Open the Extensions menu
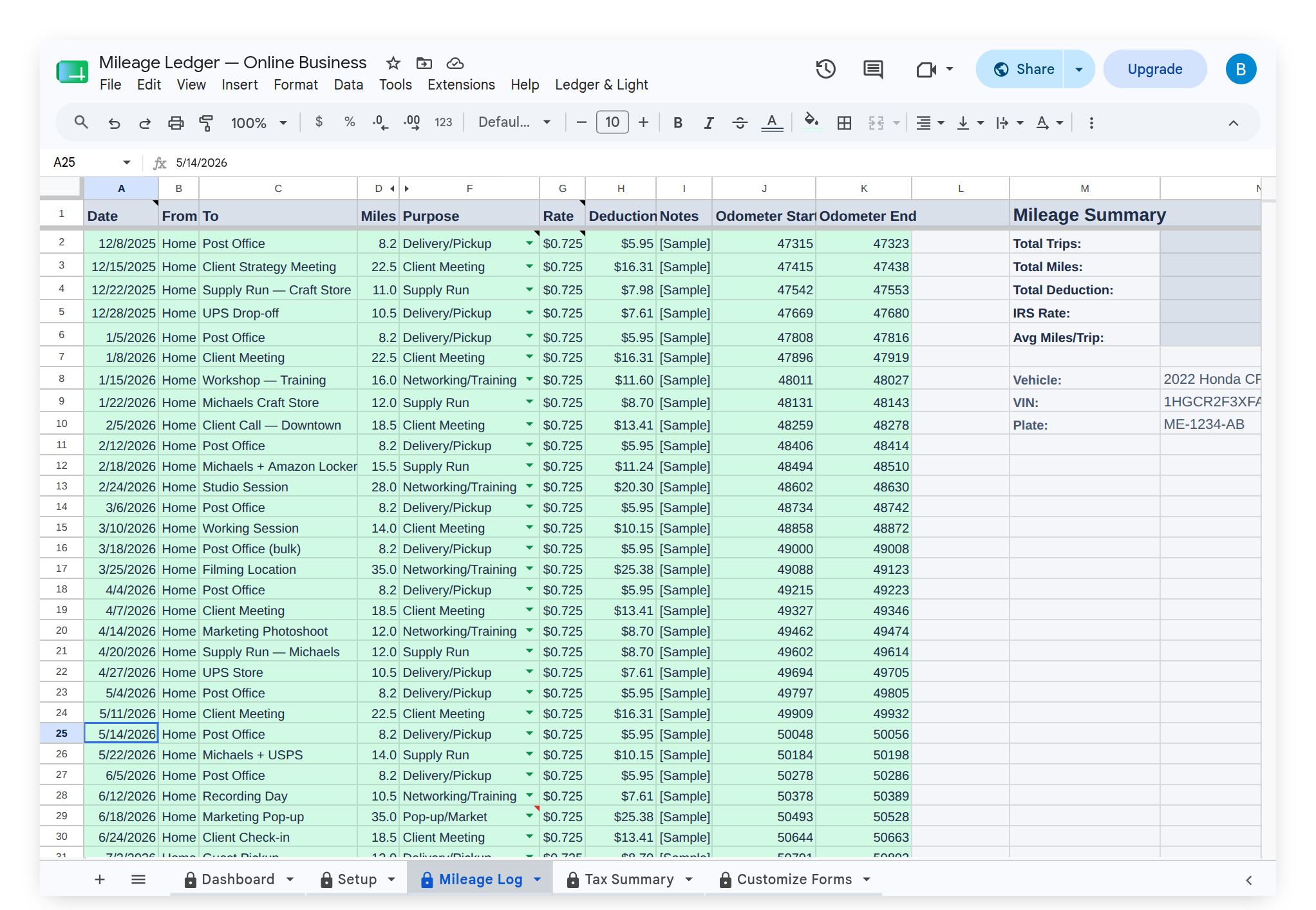The height and width of the screenshot is (910, 1316). [461, 85]
